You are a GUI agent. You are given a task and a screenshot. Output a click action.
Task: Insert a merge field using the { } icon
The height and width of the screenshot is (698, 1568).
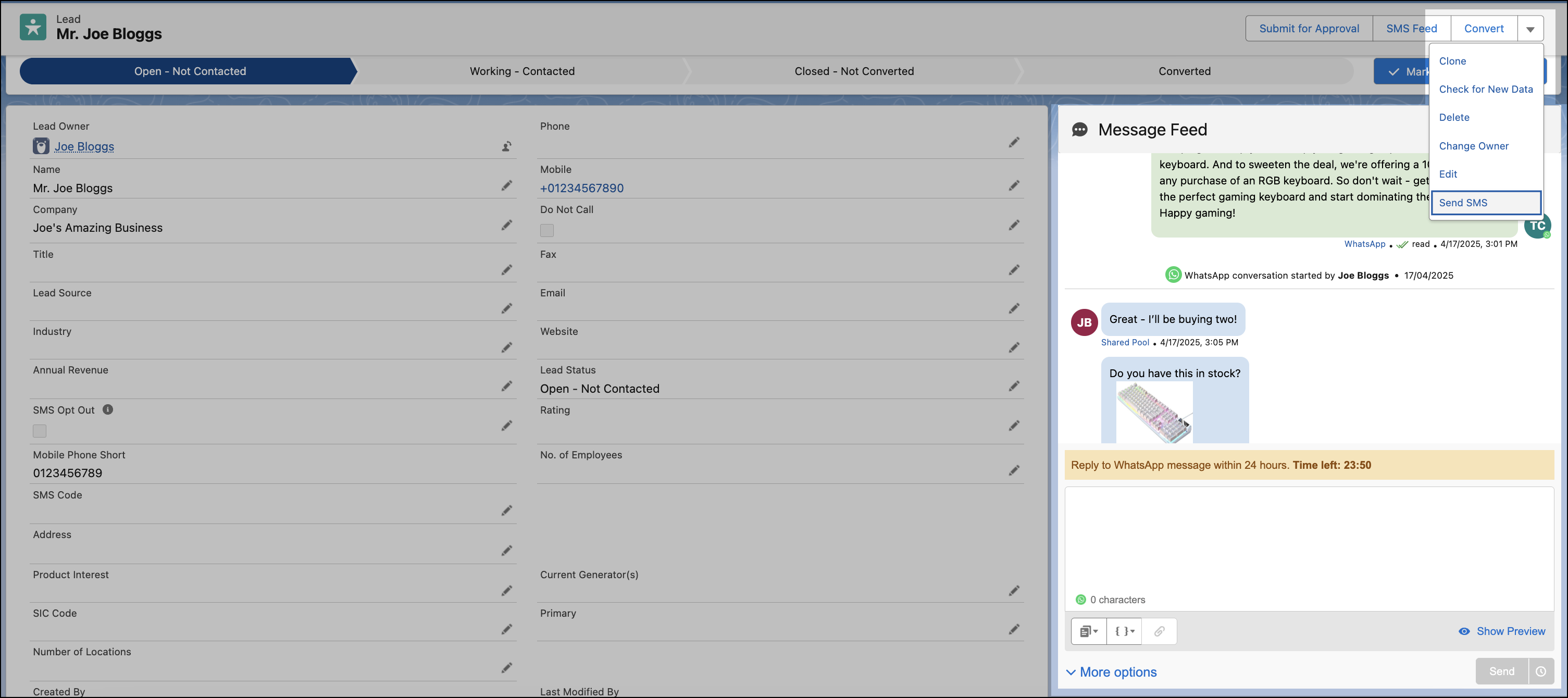[1122, 631]
